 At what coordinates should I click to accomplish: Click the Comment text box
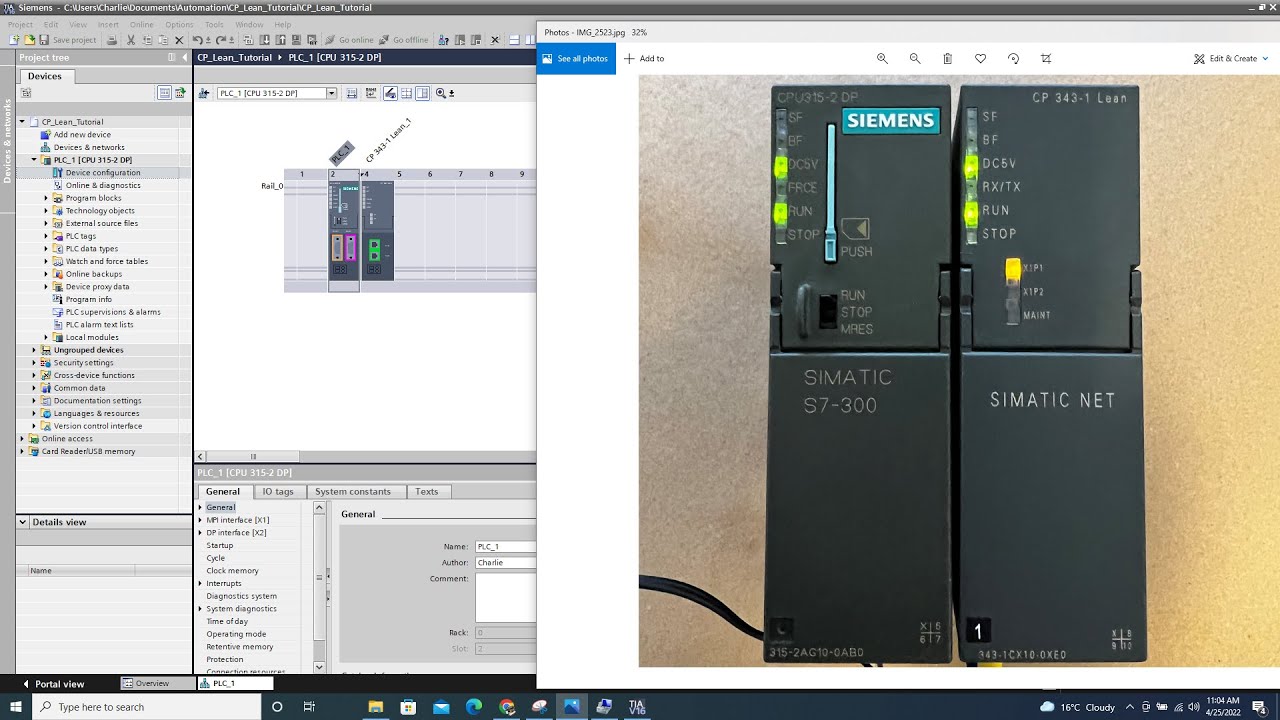tap(505, 597)
